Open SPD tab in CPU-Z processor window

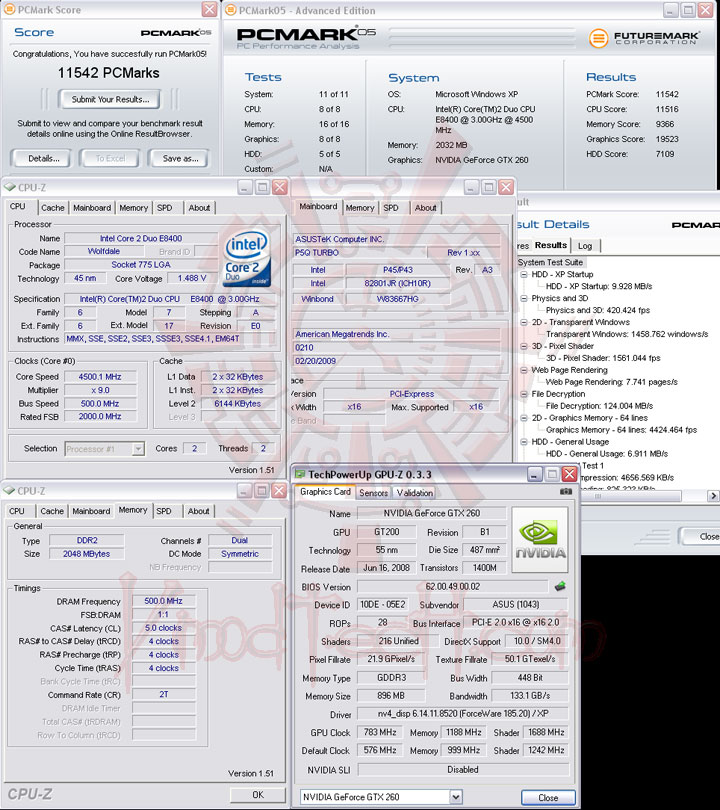tap(165, 208)
